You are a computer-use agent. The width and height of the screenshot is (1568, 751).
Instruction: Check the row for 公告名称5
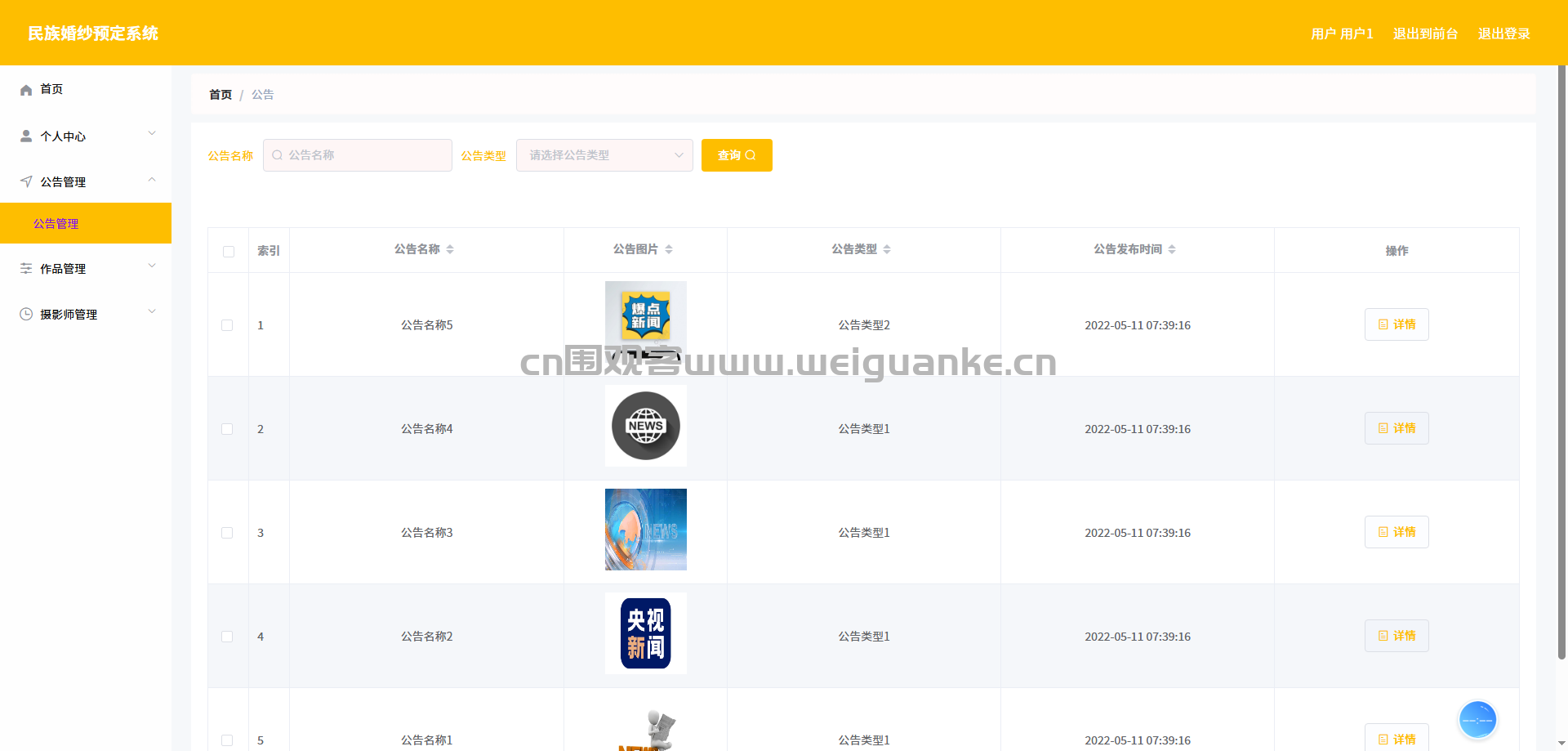(x=227, y=325)
